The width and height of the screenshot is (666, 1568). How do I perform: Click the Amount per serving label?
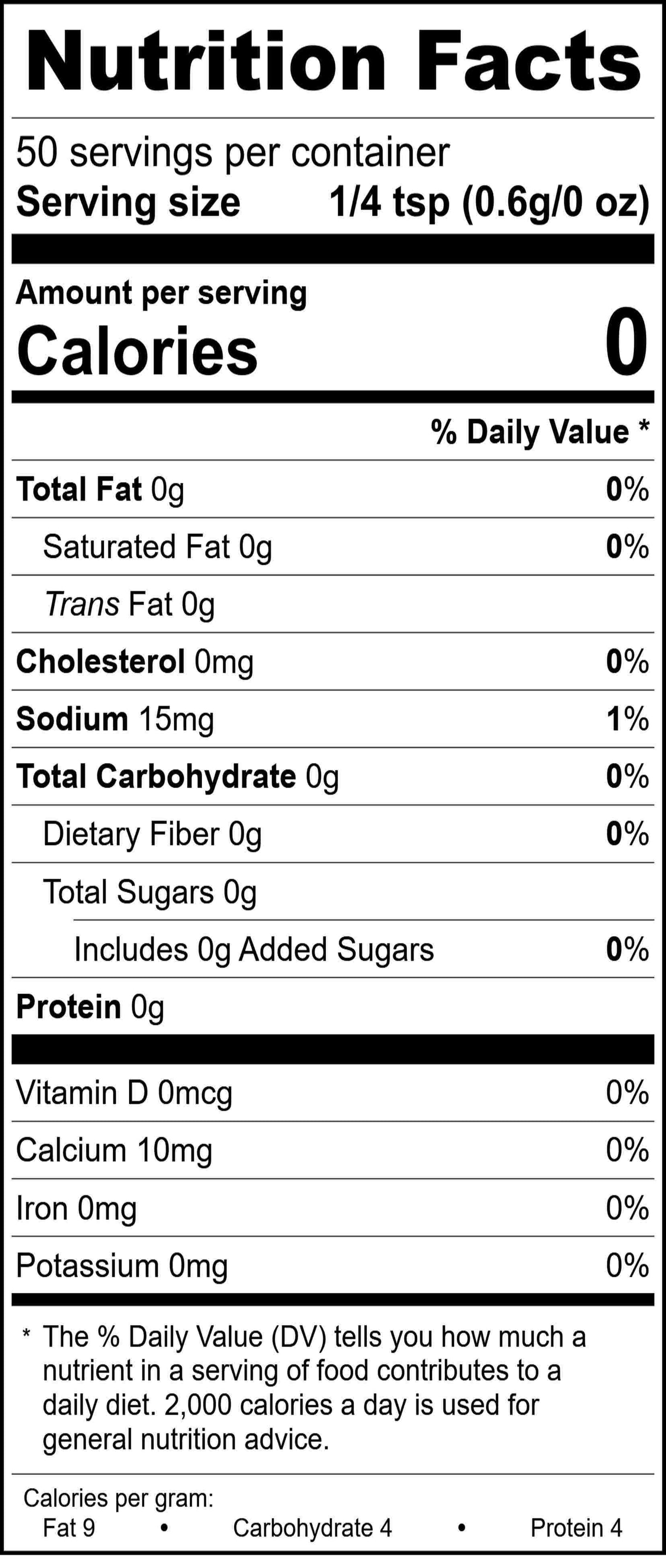click(x=161, y=293)
